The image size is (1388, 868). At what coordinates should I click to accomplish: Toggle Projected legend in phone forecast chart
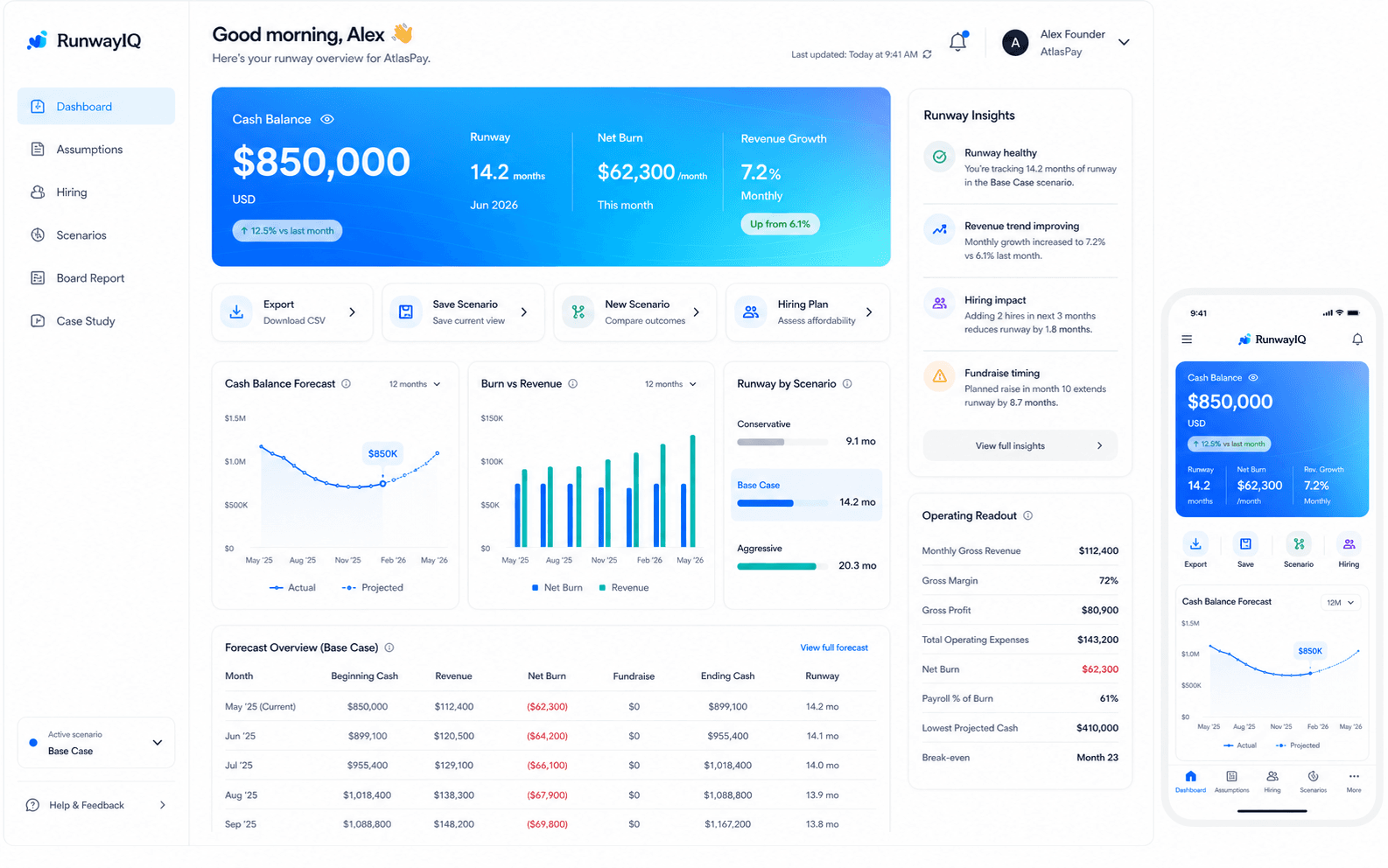(1298, 745)
